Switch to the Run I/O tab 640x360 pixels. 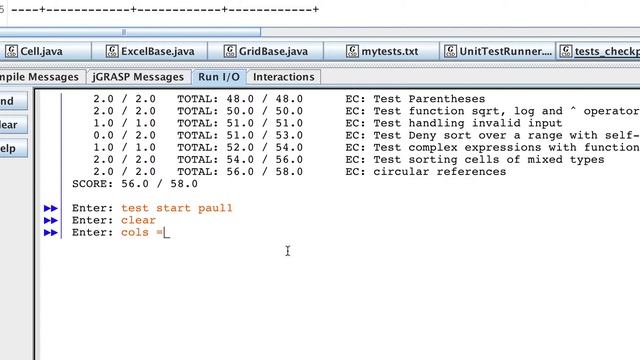219,77
